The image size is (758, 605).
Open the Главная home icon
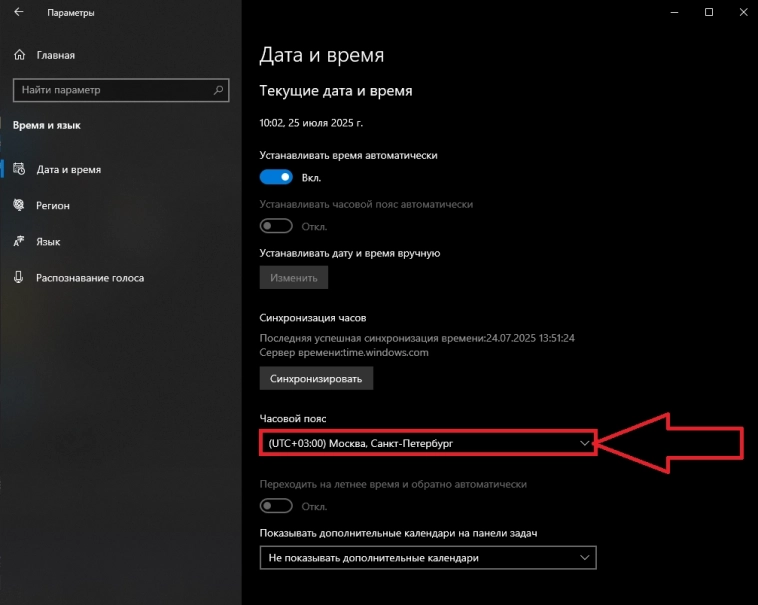click(x=19, y=55)
